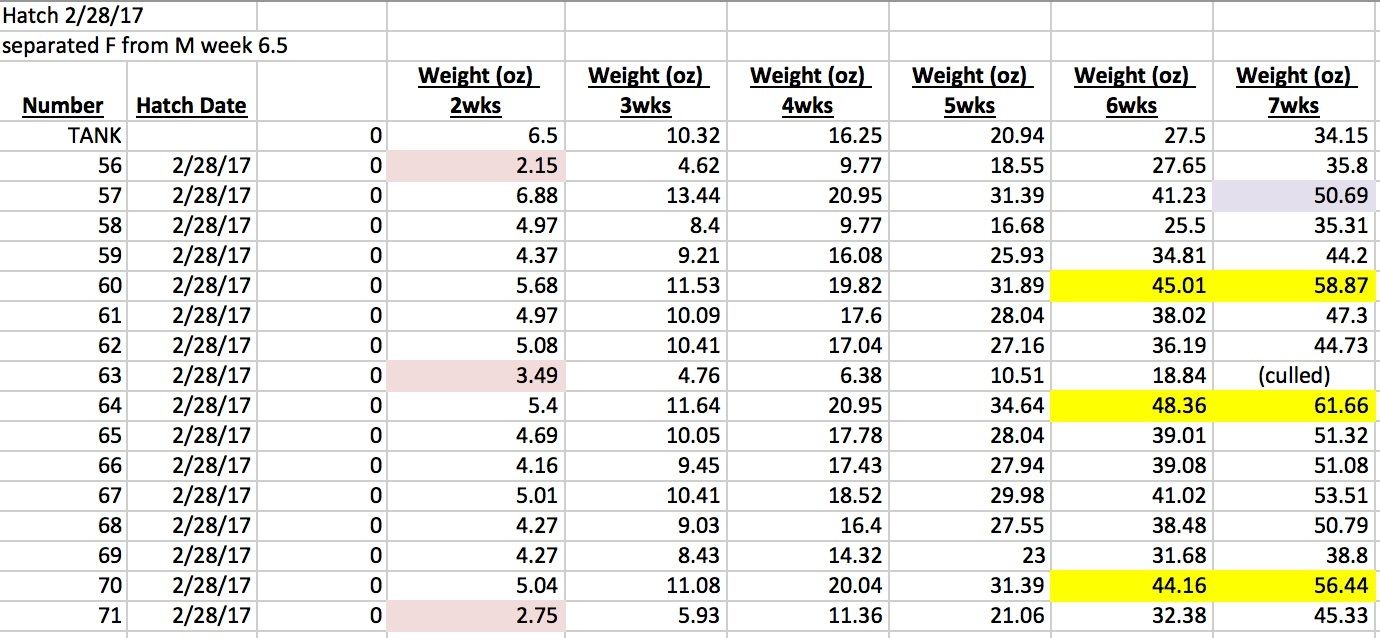Select the "(culled)" cell for bird 63
Image resolution: width=1380 pixels, height=638 pixels.
click(x=1294, y=376)
